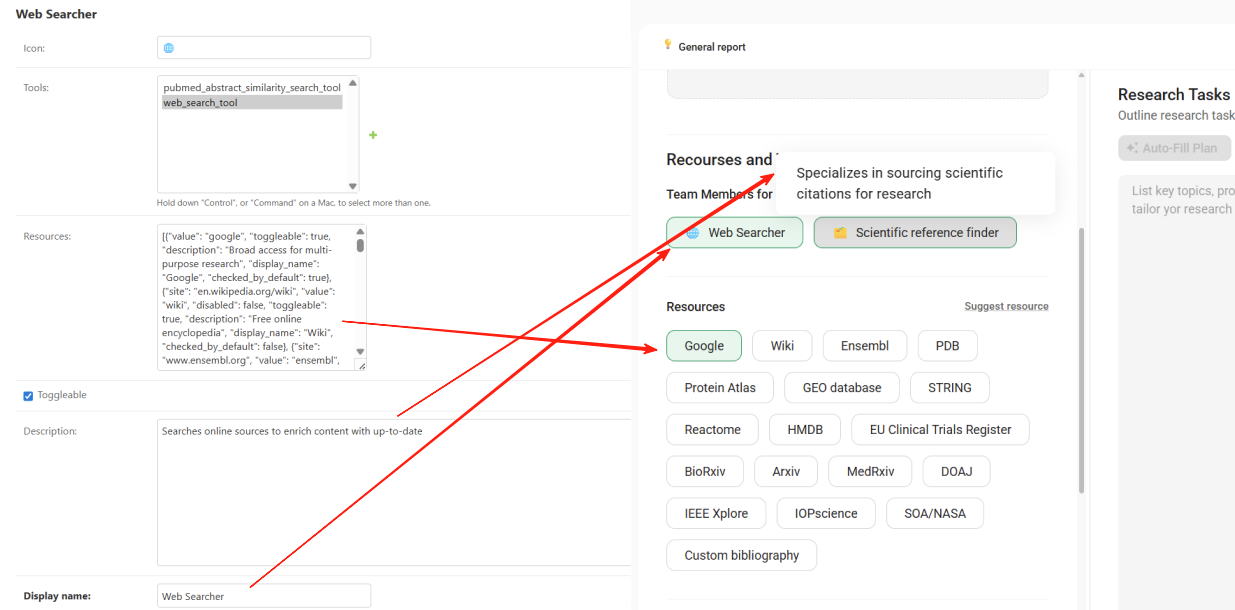Click the Suggest resource link

coord(1006,306)
